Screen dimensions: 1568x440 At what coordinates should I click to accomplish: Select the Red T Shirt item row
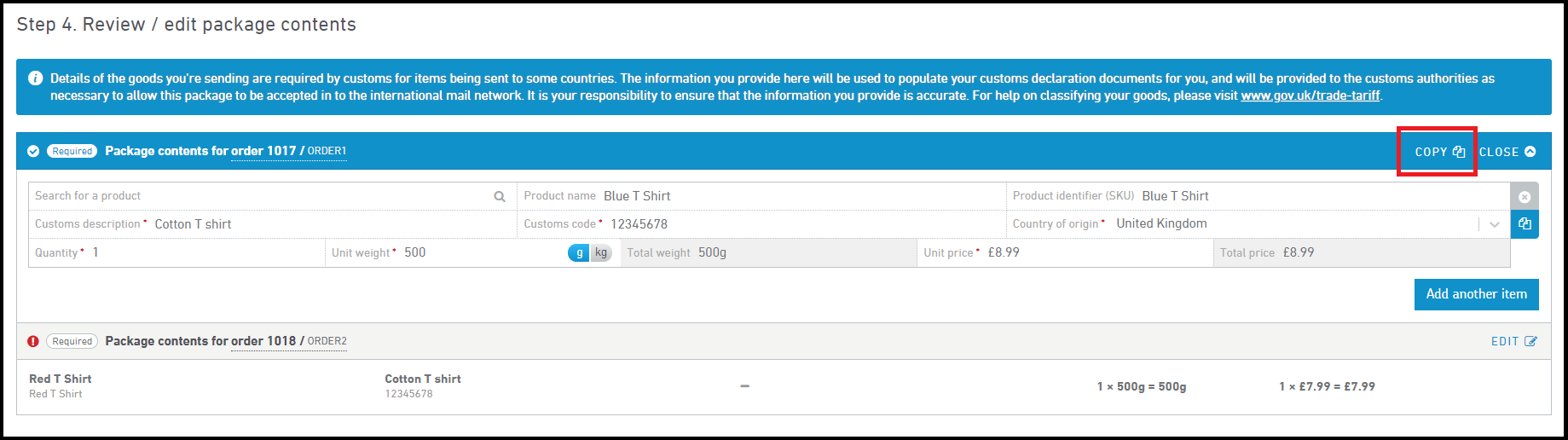(60, 385)
